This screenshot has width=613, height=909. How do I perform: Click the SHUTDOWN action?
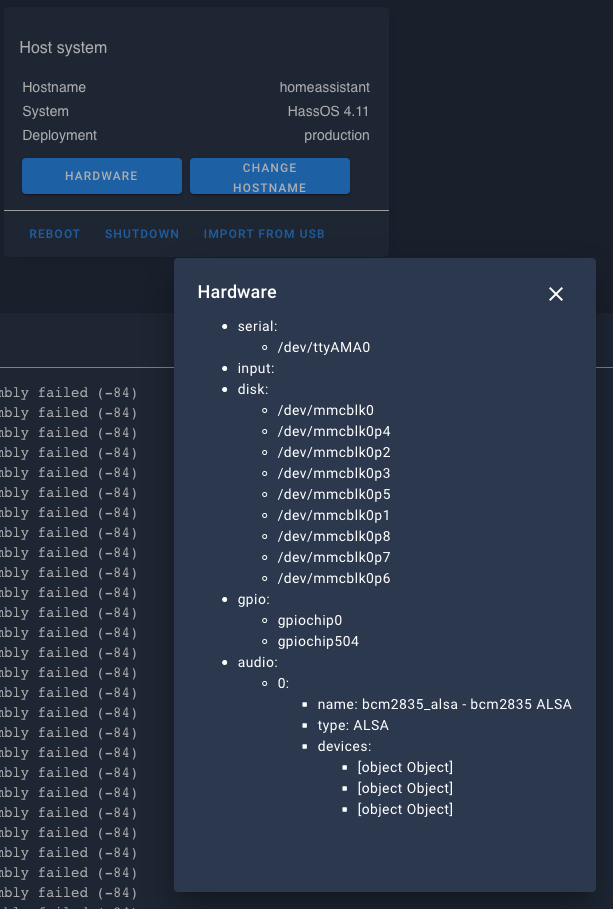tap(142, 234)
